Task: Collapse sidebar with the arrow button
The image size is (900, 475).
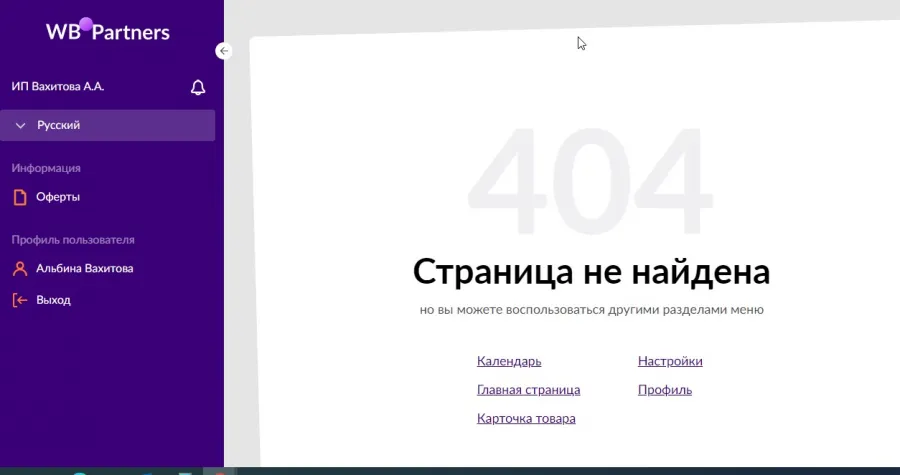Action: pos(224,51)
